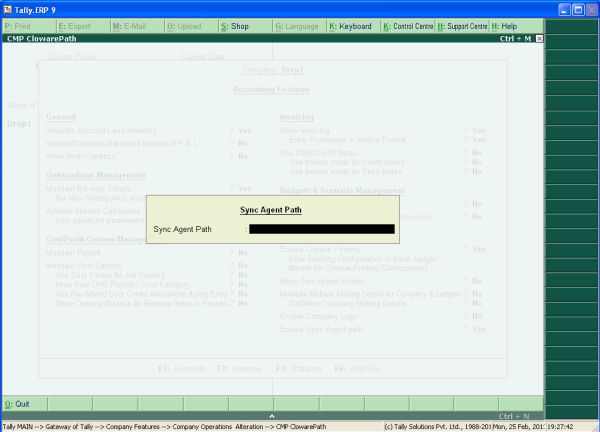Screen dimensions: 600x432
Task: Click the F2: Inventory button
Action: tap(239, 369)
